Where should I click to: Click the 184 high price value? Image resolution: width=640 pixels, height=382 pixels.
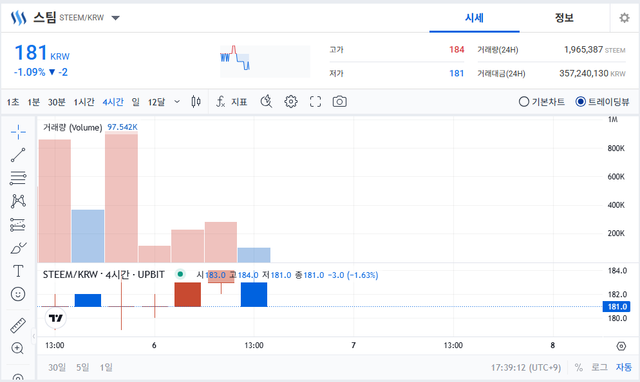coord(457,50)
